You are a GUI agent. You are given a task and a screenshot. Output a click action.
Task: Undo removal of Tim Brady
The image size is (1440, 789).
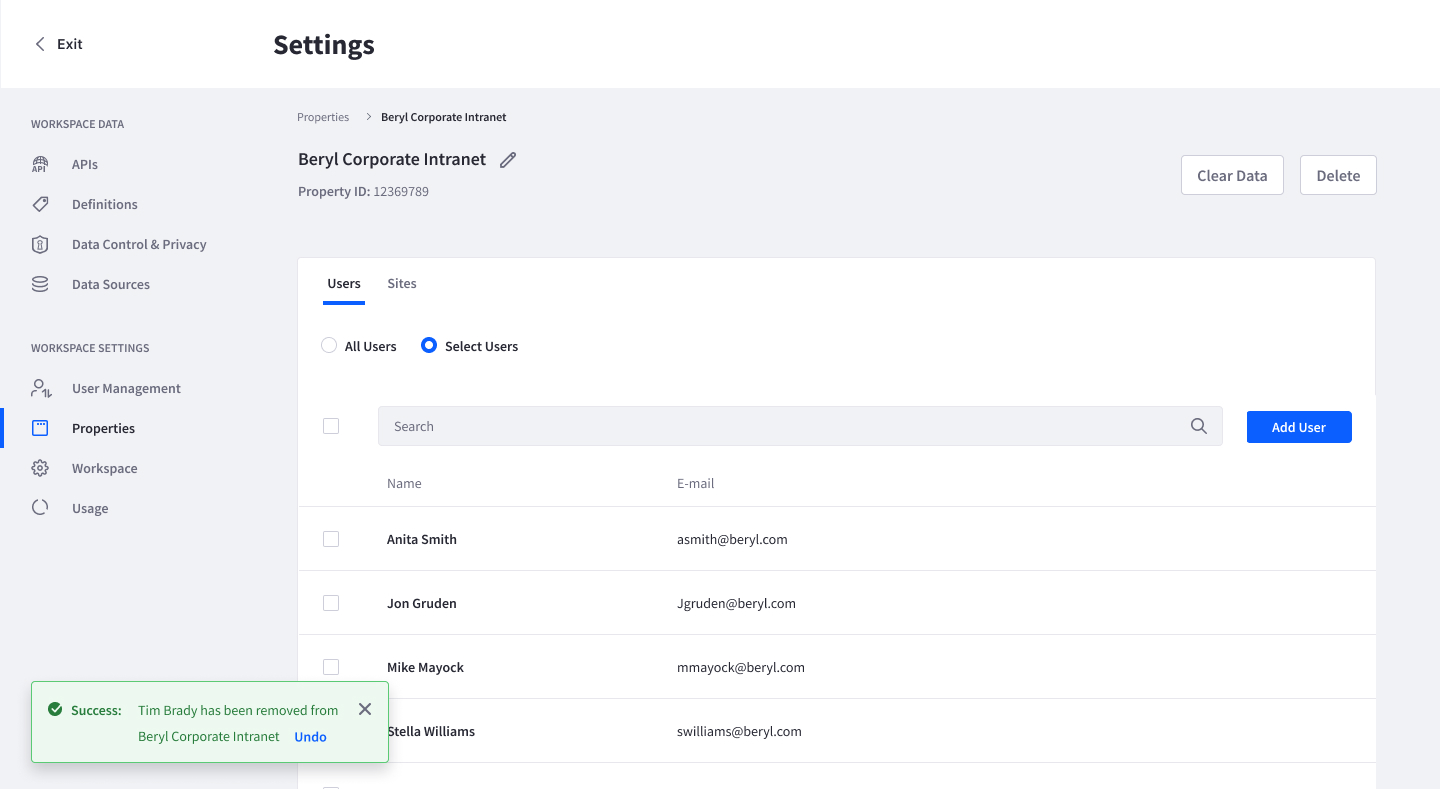tap(310, 737)
